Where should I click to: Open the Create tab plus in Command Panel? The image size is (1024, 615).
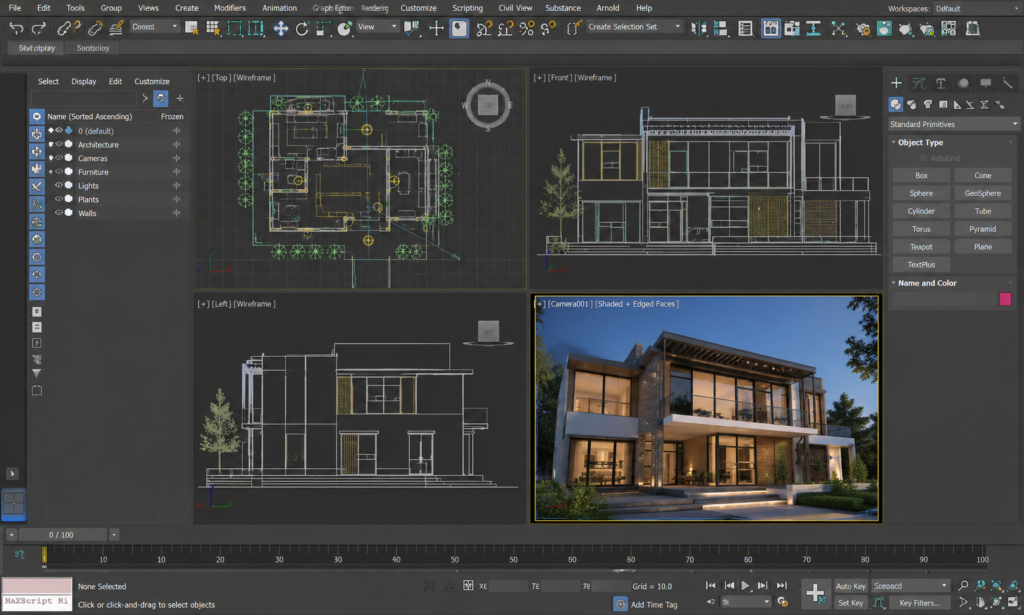896,83
